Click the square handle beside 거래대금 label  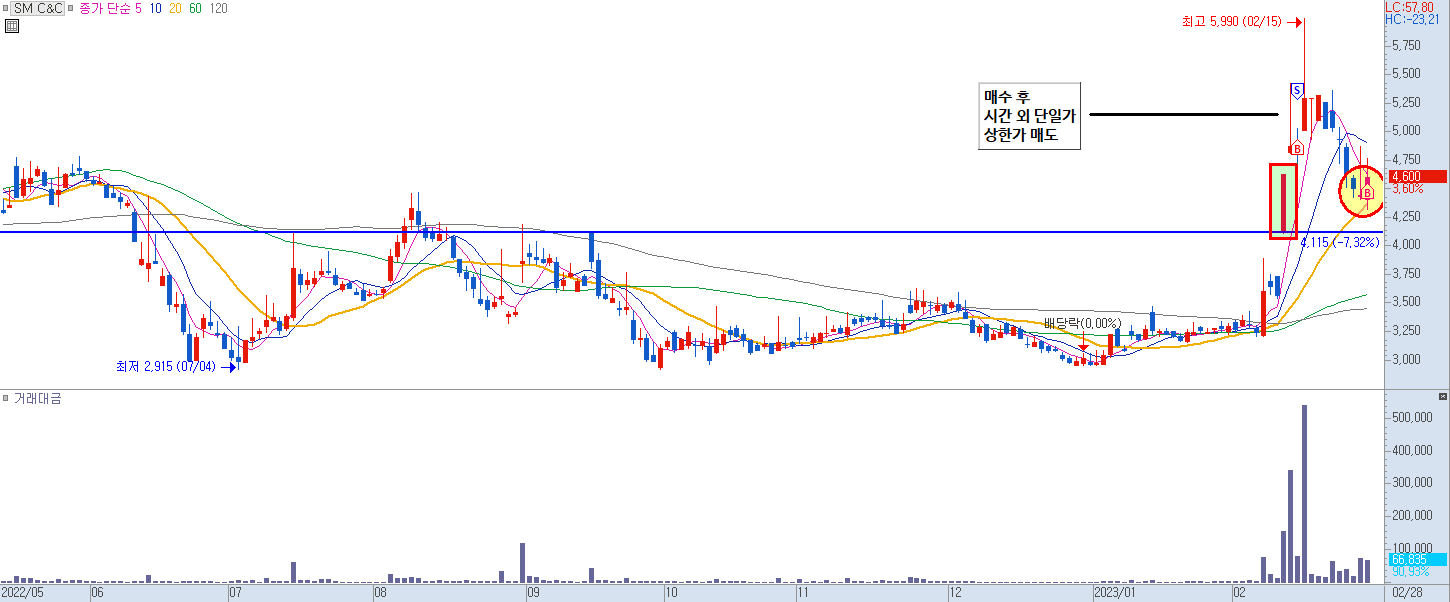[x=6, y=398]
